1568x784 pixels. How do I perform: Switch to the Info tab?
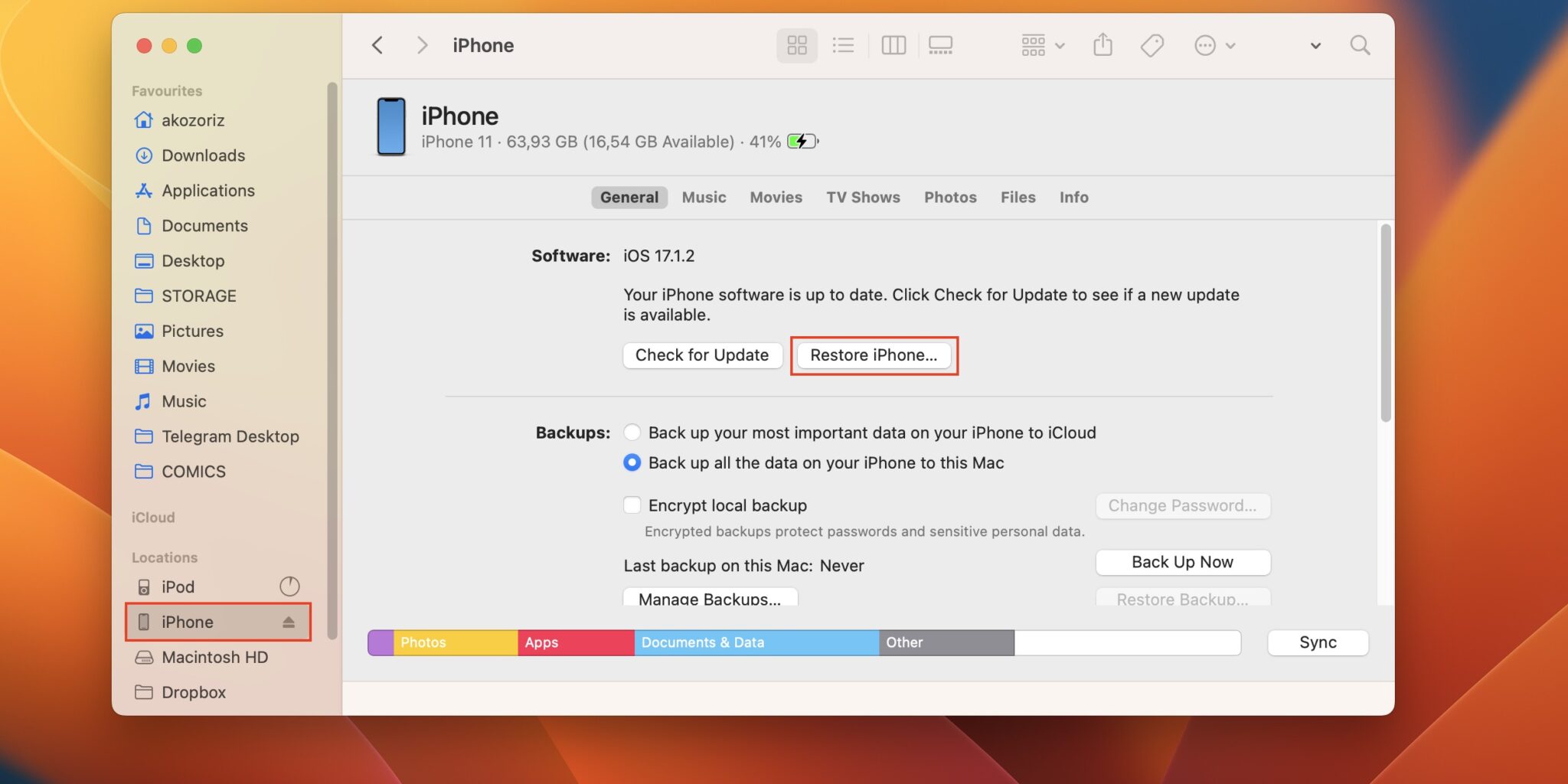[x=1073, y=198]
